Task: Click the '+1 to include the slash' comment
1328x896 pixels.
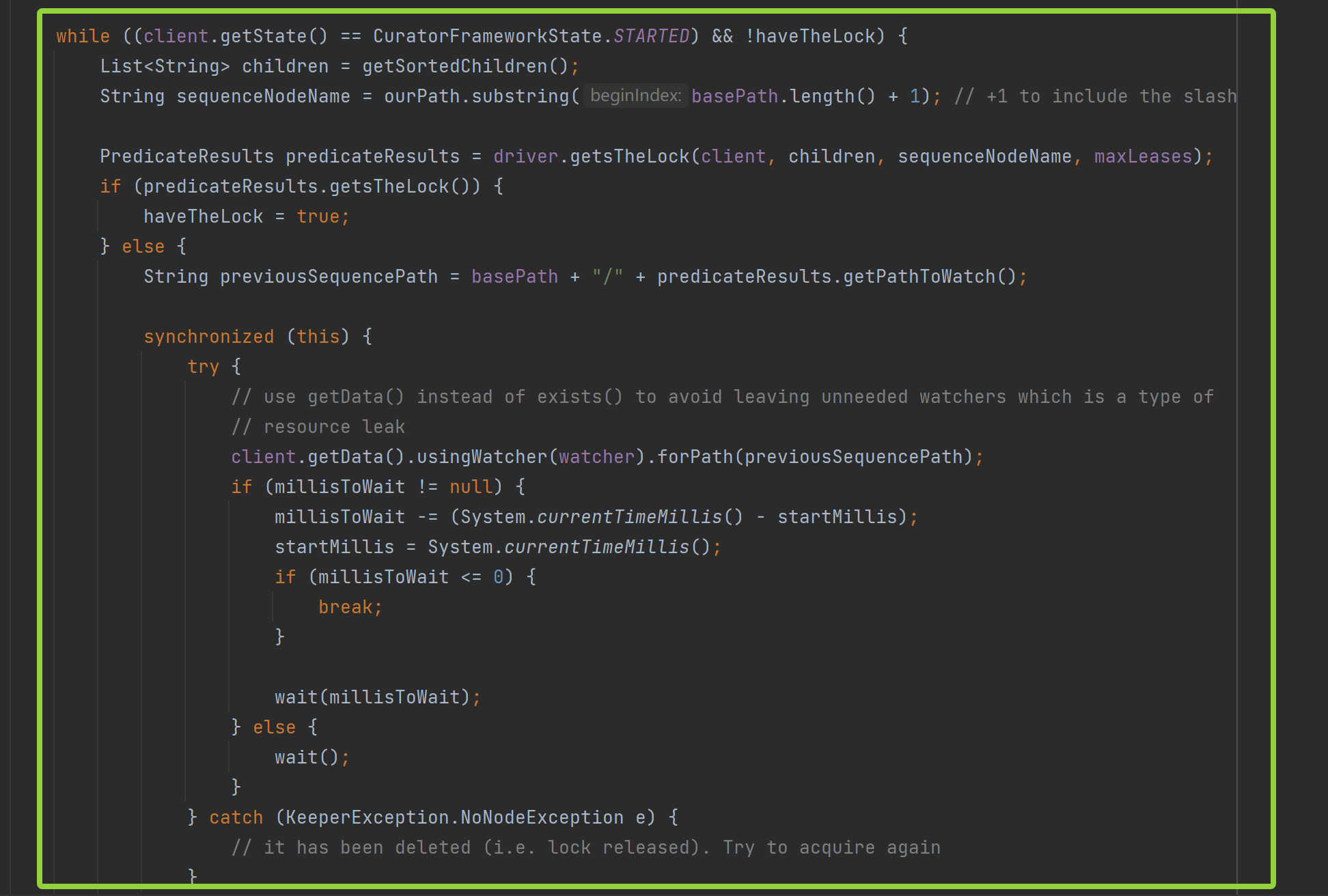Action: (x=1096, y=96)
